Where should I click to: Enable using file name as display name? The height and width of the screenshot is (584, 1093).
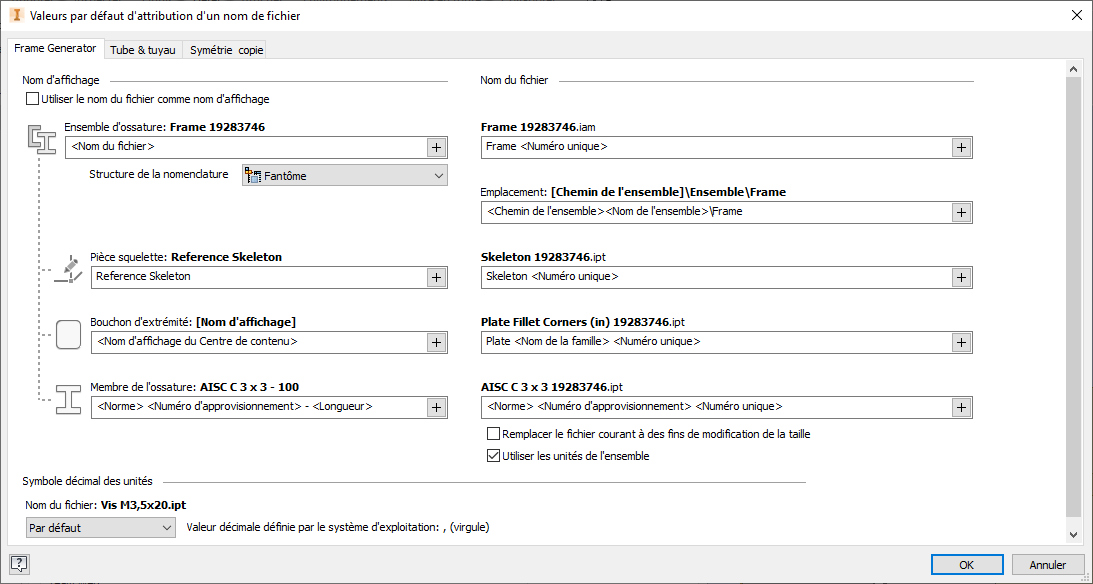(x=33, y=99)
